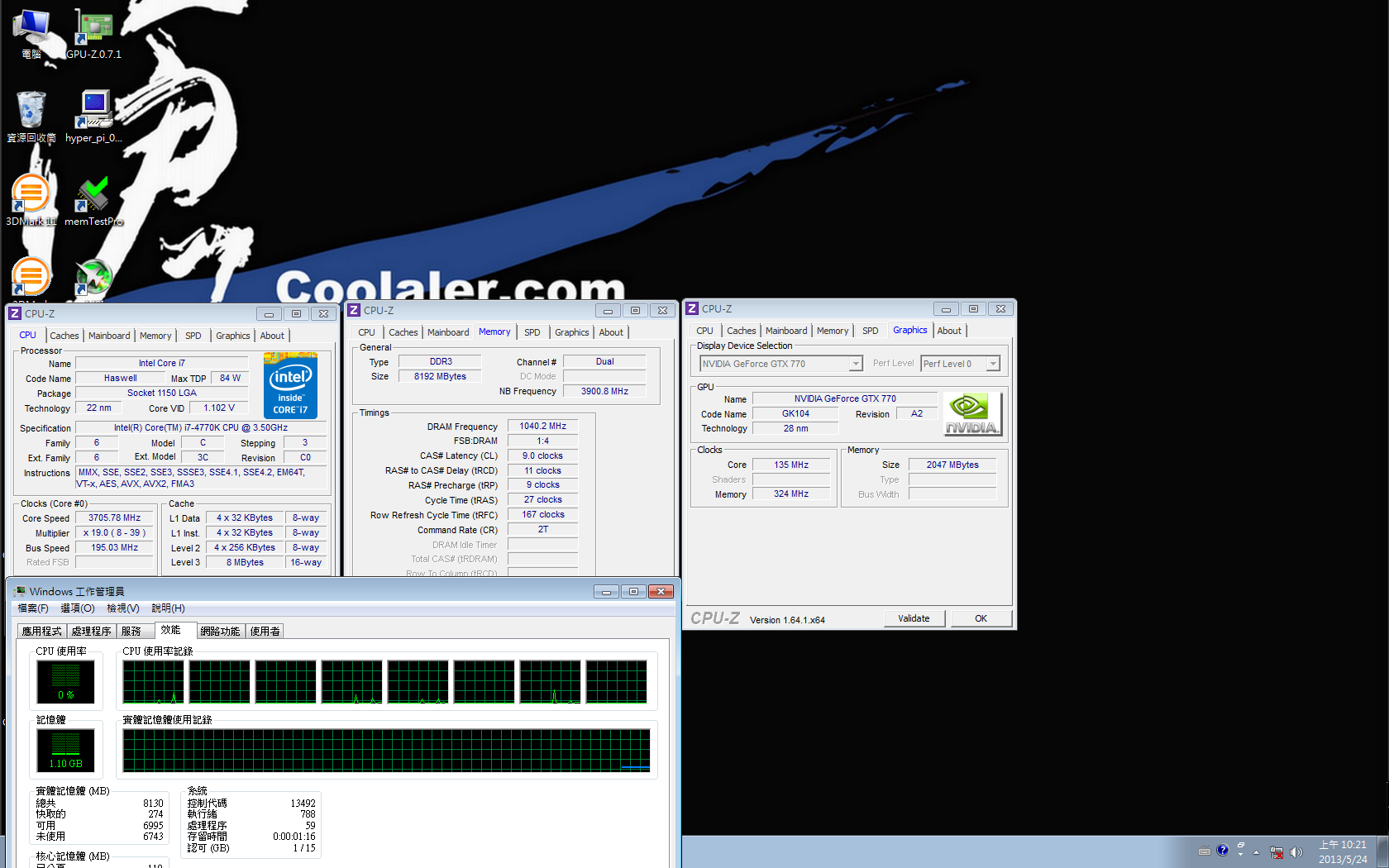The image size is (1389, 868).
Task: Click OK in the CPU-Z graphics window
Action: click(981, 618)
